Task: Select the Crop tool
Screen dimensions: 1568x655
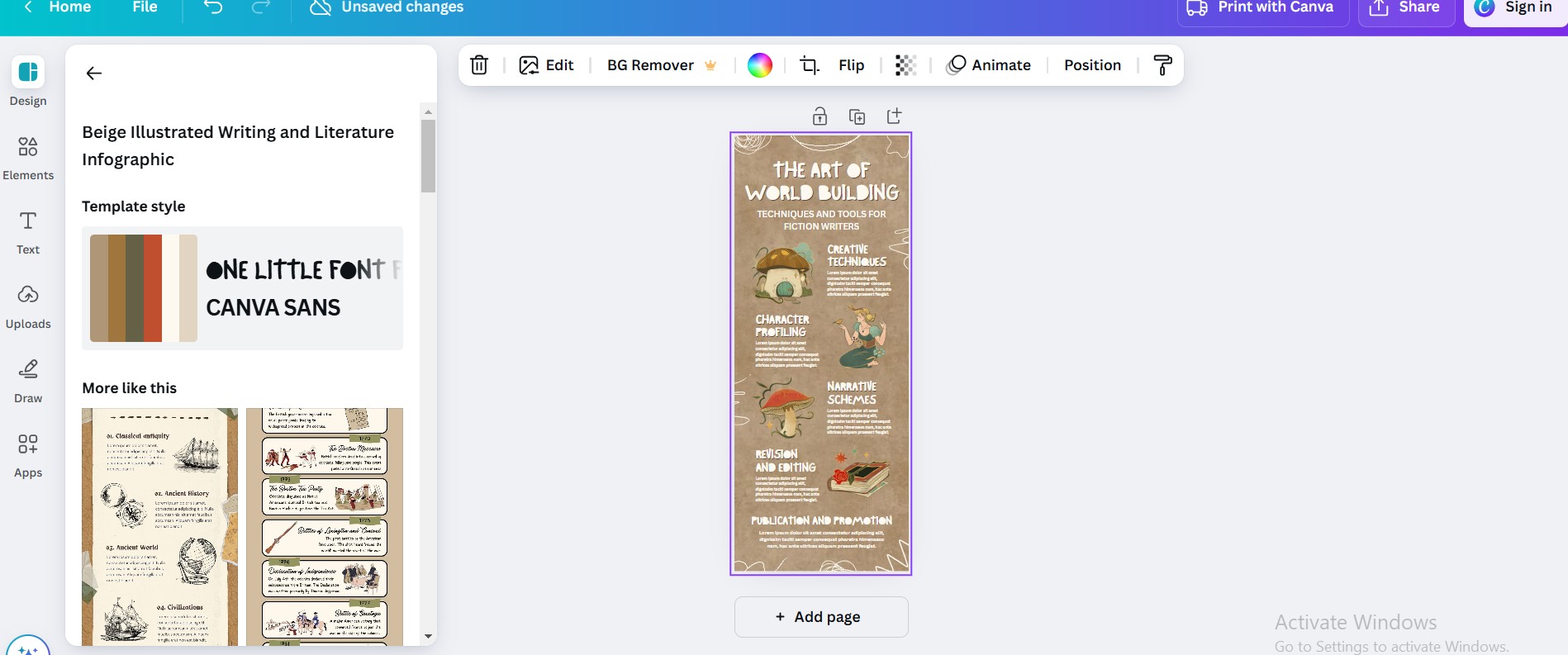Action: click(x=810, y=65)
